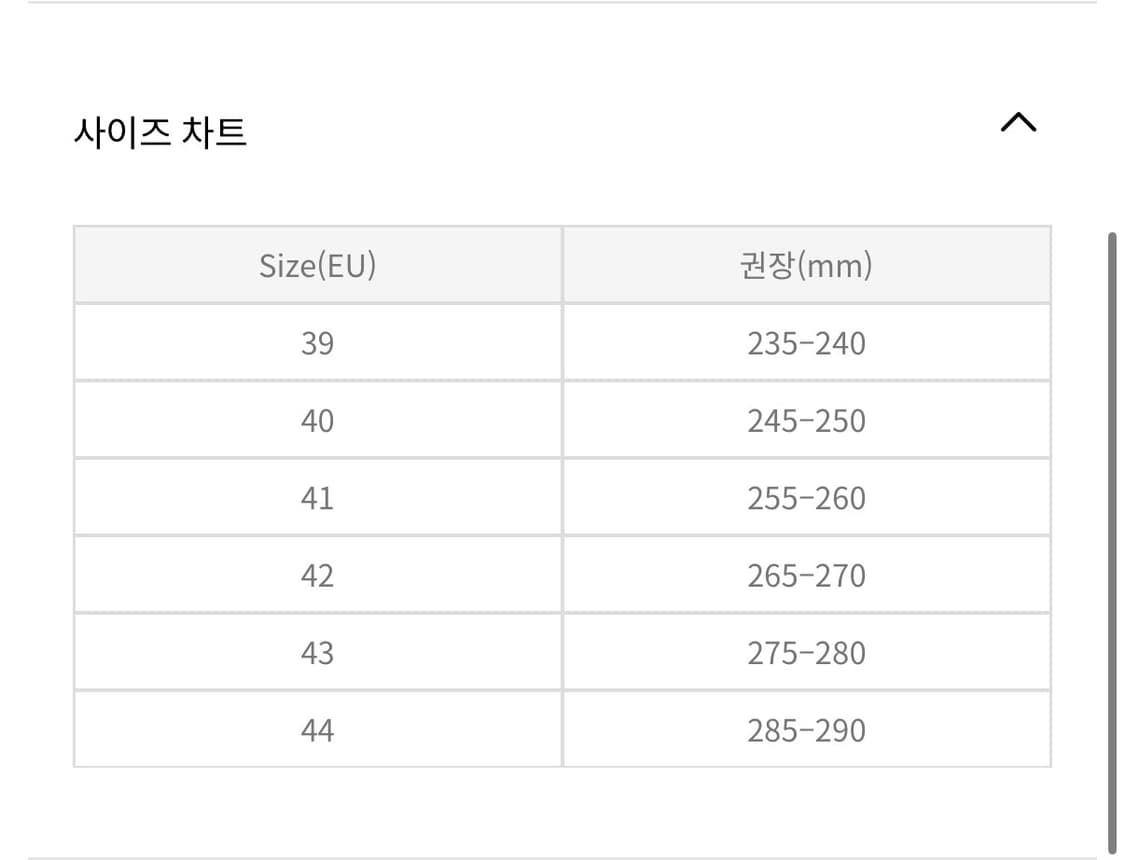Click the upward arrow icon near the header
This screenshot has height=860, width=1125.
[x=1018, y=122]
